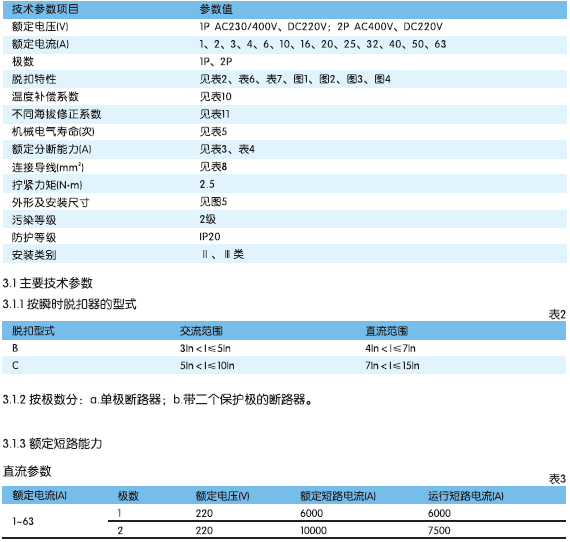Click the 见图5 dimension reference

click(x=213, y=201)
